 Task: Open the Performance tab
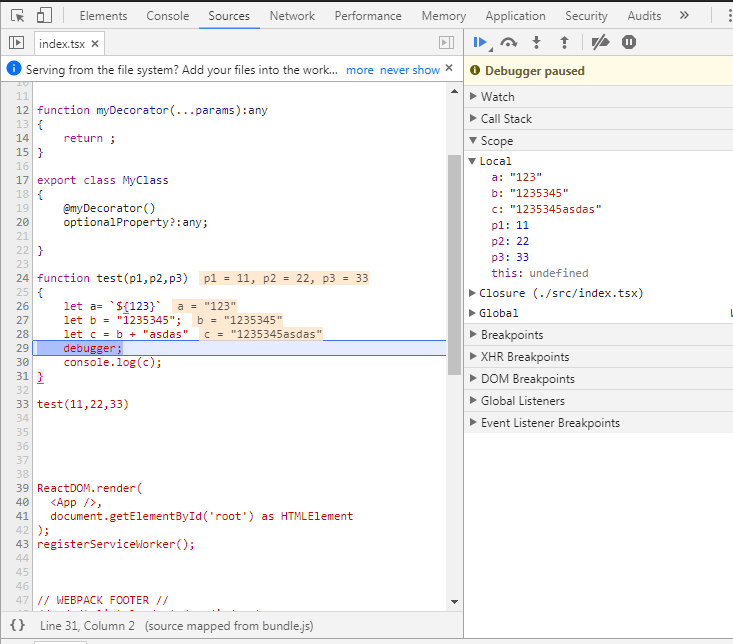368,16
